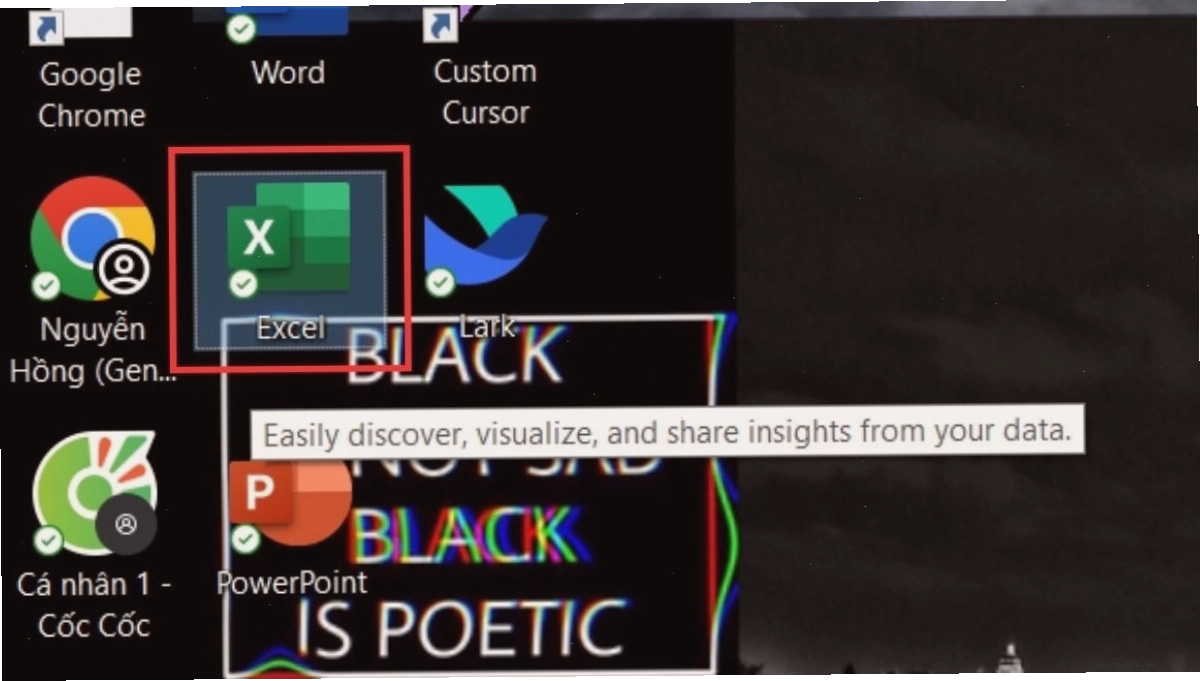The height and width of the screenshot is (681, 1200).
Task: Click the "Excel" icon label text
Action: (290, 328)
